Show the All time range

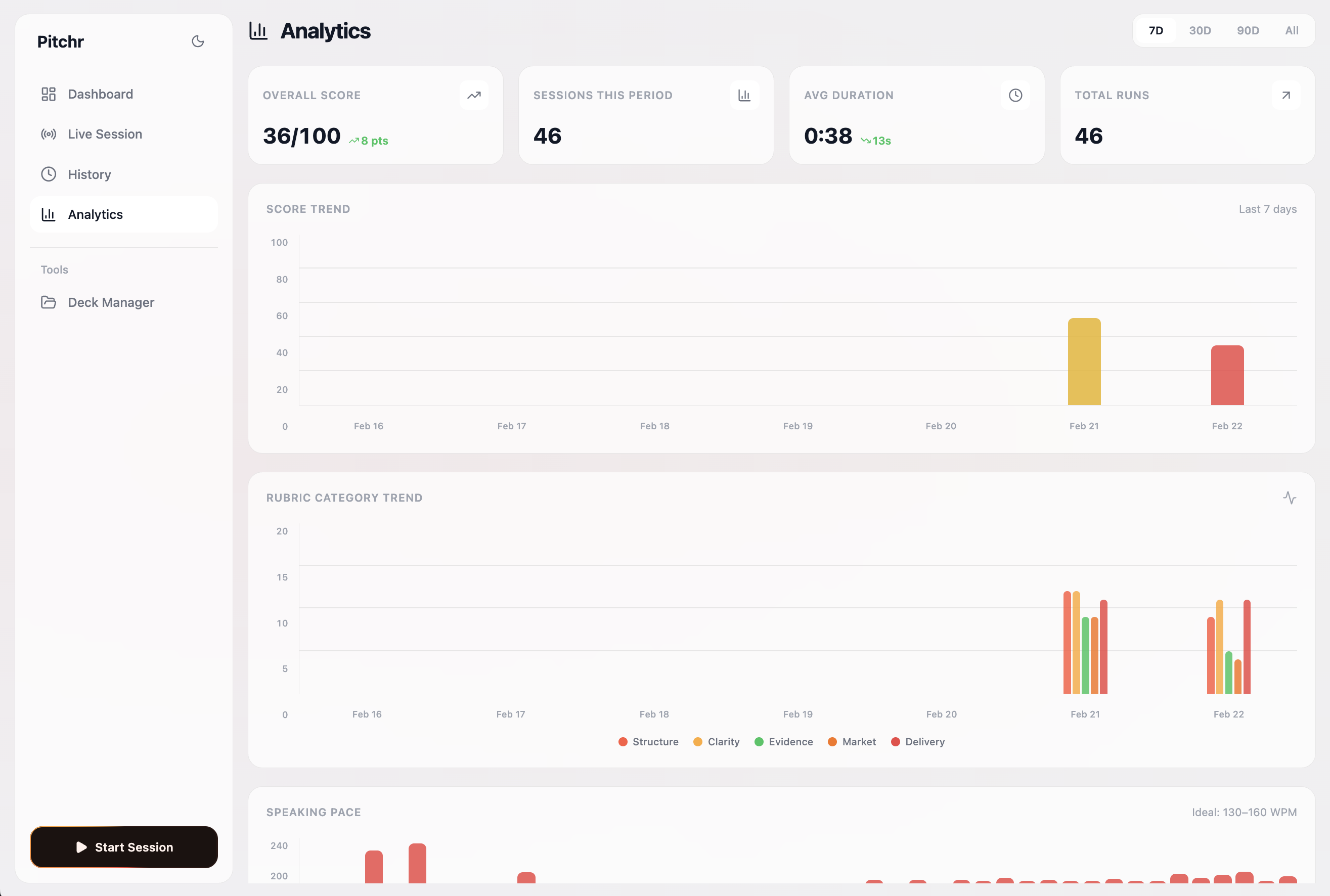point(1292,31)
